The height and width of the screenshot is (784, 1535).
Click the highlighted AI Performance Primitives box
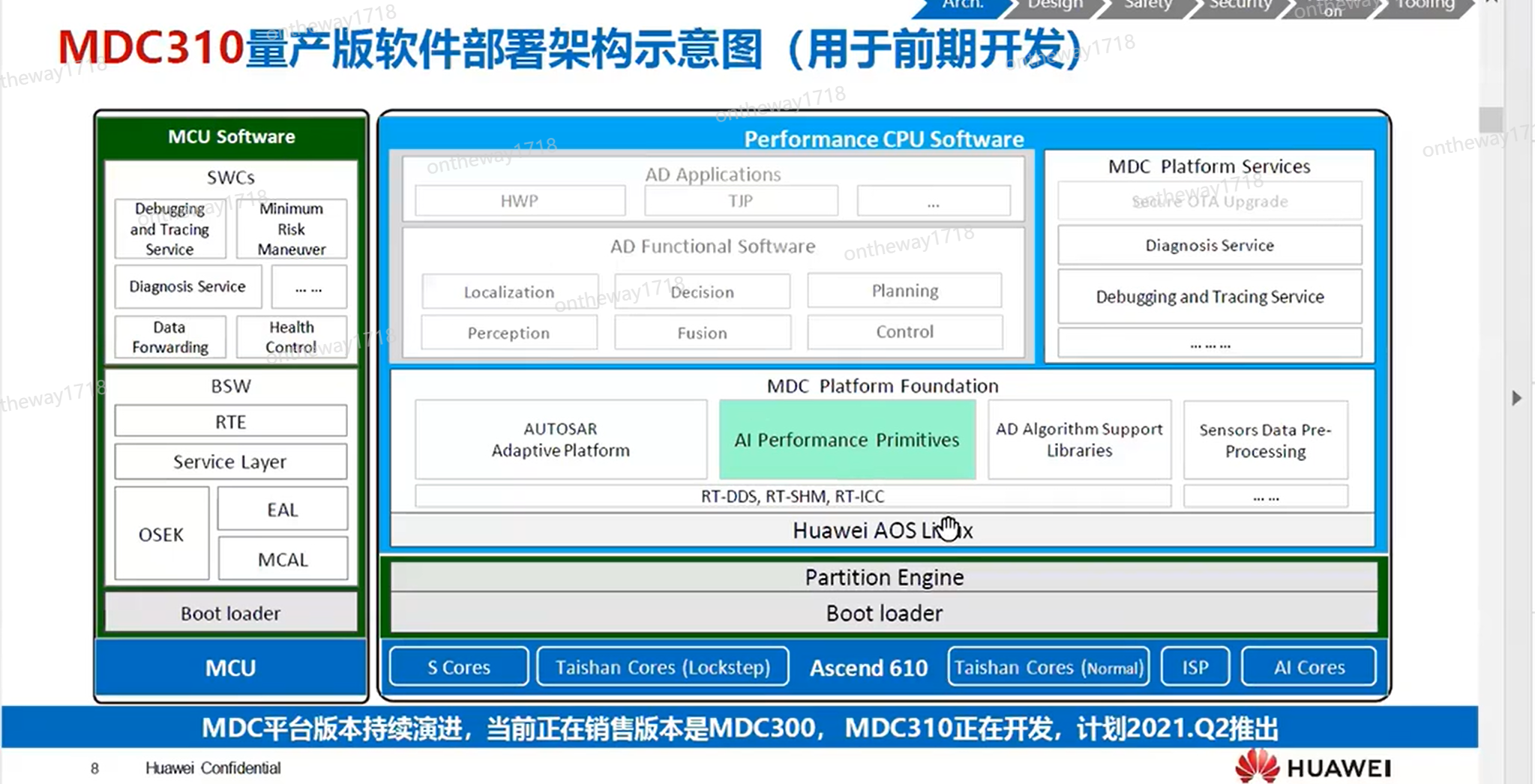[847, 439]
